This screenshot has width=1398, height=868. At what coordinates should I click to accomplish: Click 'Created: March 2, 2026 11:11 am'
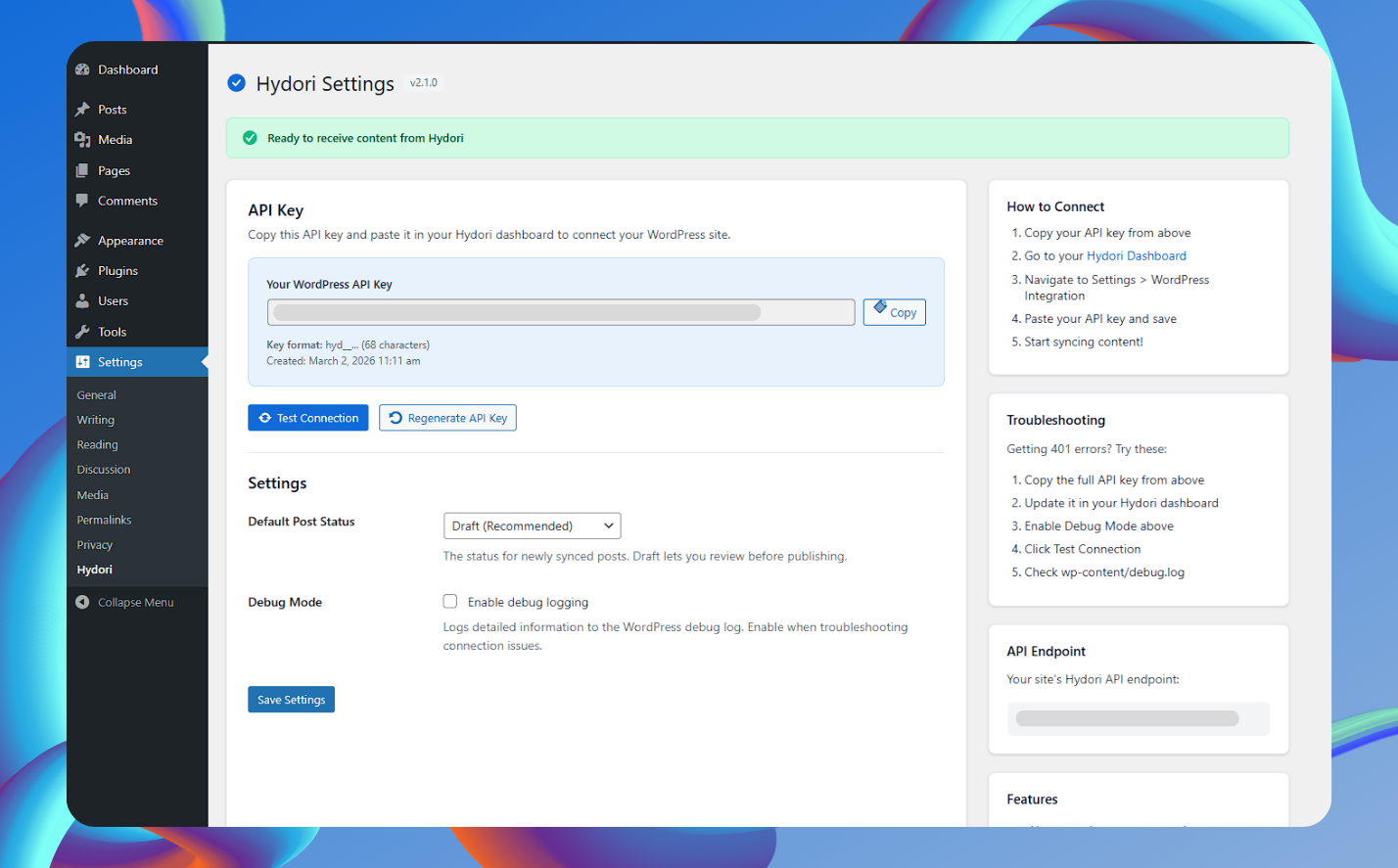[344, 361]
